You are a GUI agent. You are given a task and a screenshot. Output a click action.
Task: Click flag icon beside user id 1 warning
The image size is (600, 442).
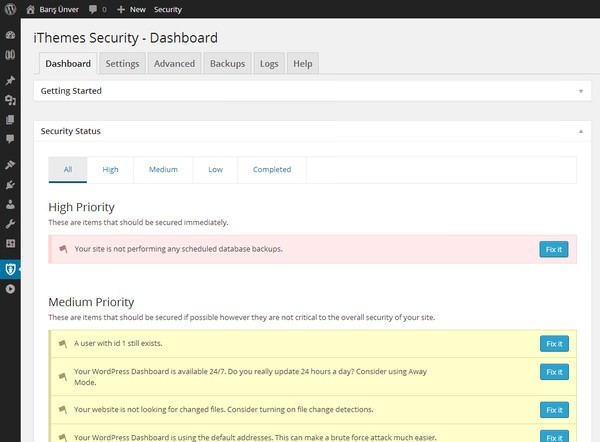63,344
